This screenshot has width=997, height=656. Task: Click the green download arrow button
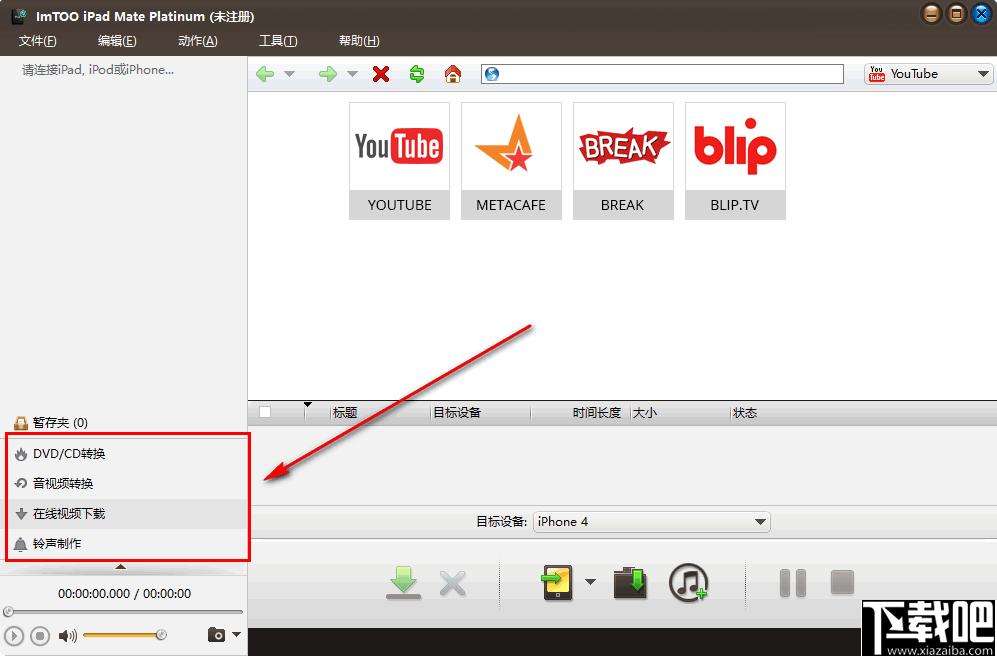[403, 583]
